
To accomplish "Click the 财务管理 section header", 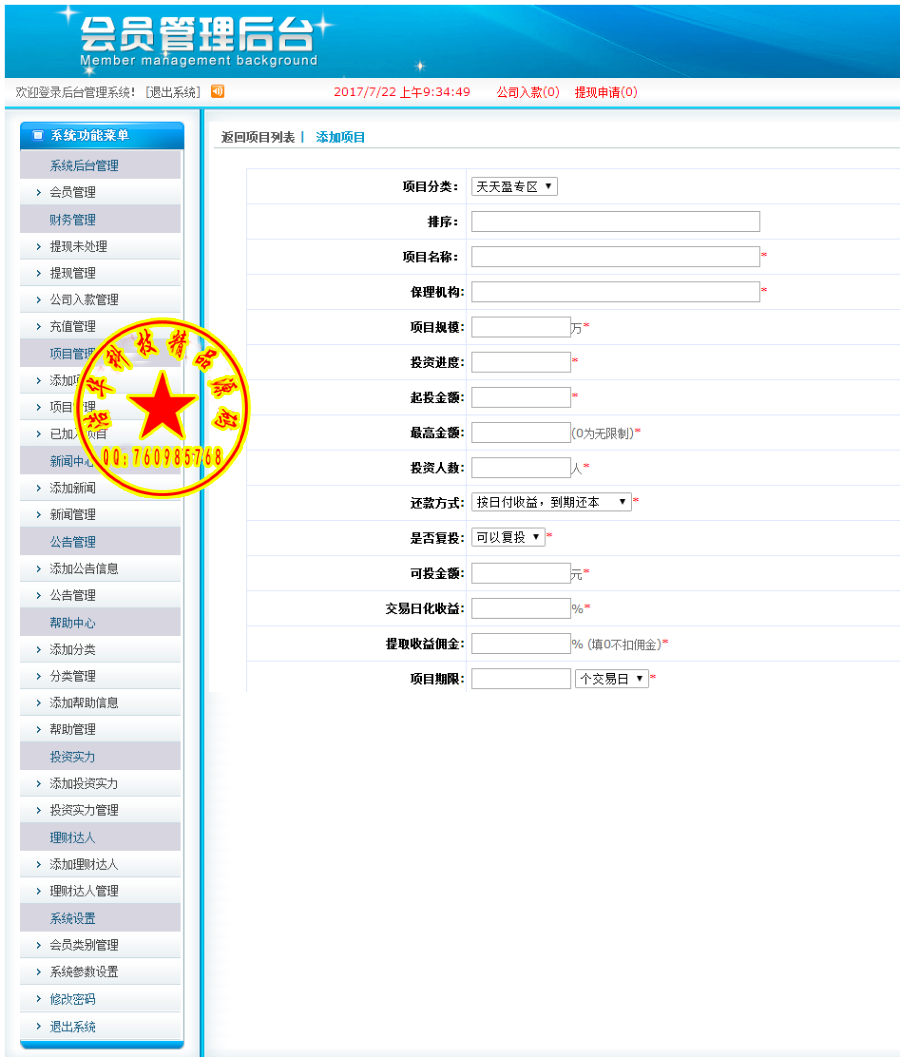I will pyautogui.click(x=73, y=220).
